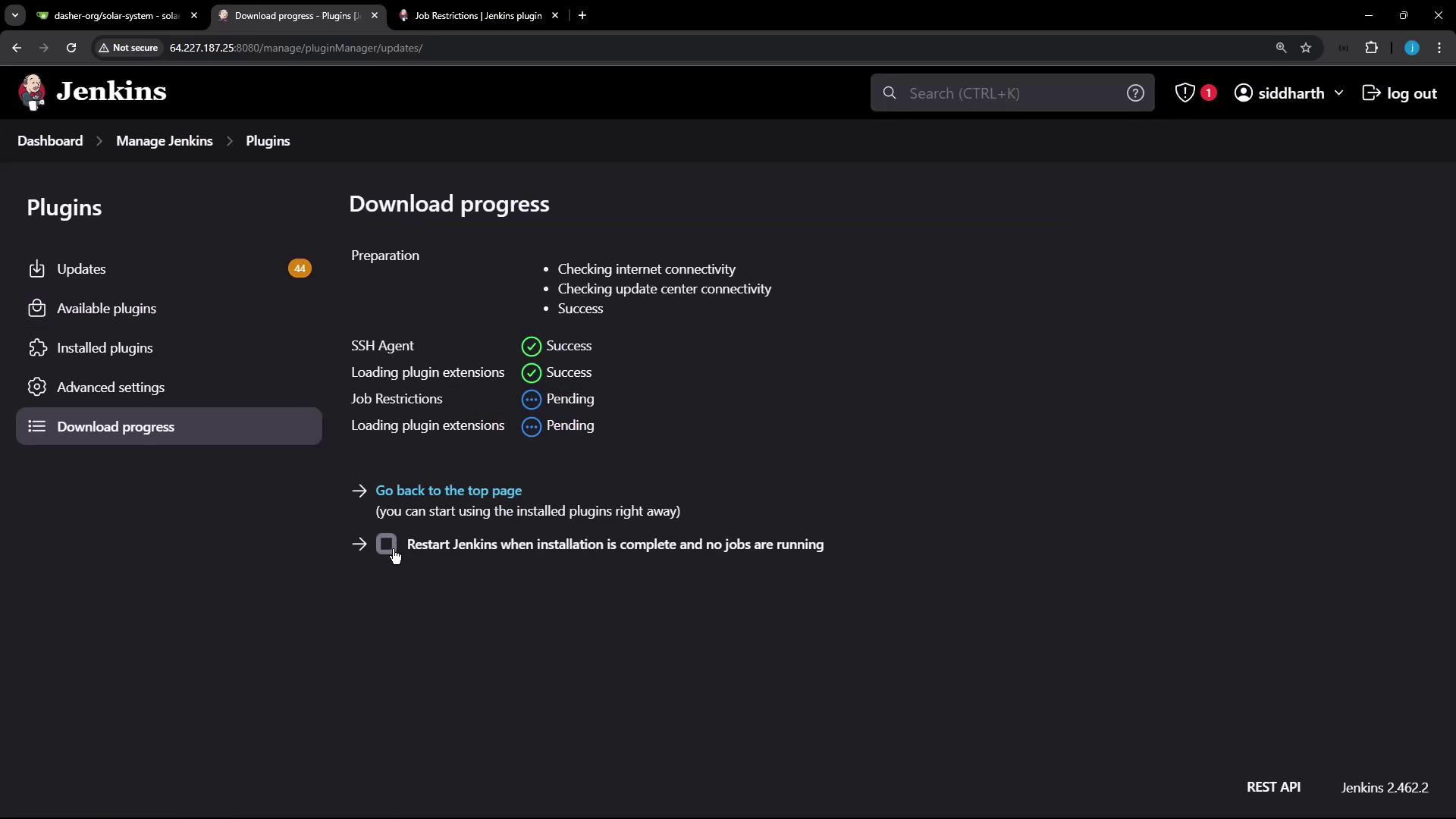Screen dimensions: 1456x819
Task: Open the security warnings shield icon
Action: (x=1185, y=93)
